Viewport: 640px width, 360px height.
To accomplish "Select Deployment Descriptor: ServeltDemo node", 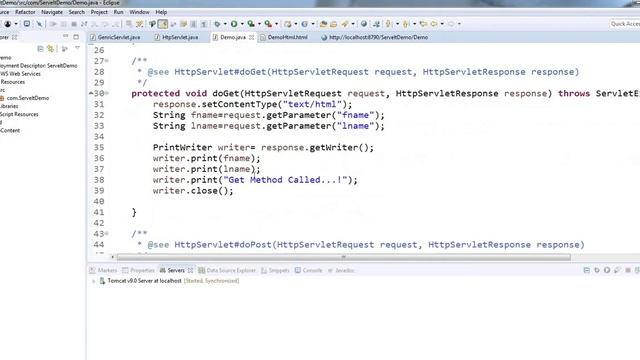I will [38, 65].
